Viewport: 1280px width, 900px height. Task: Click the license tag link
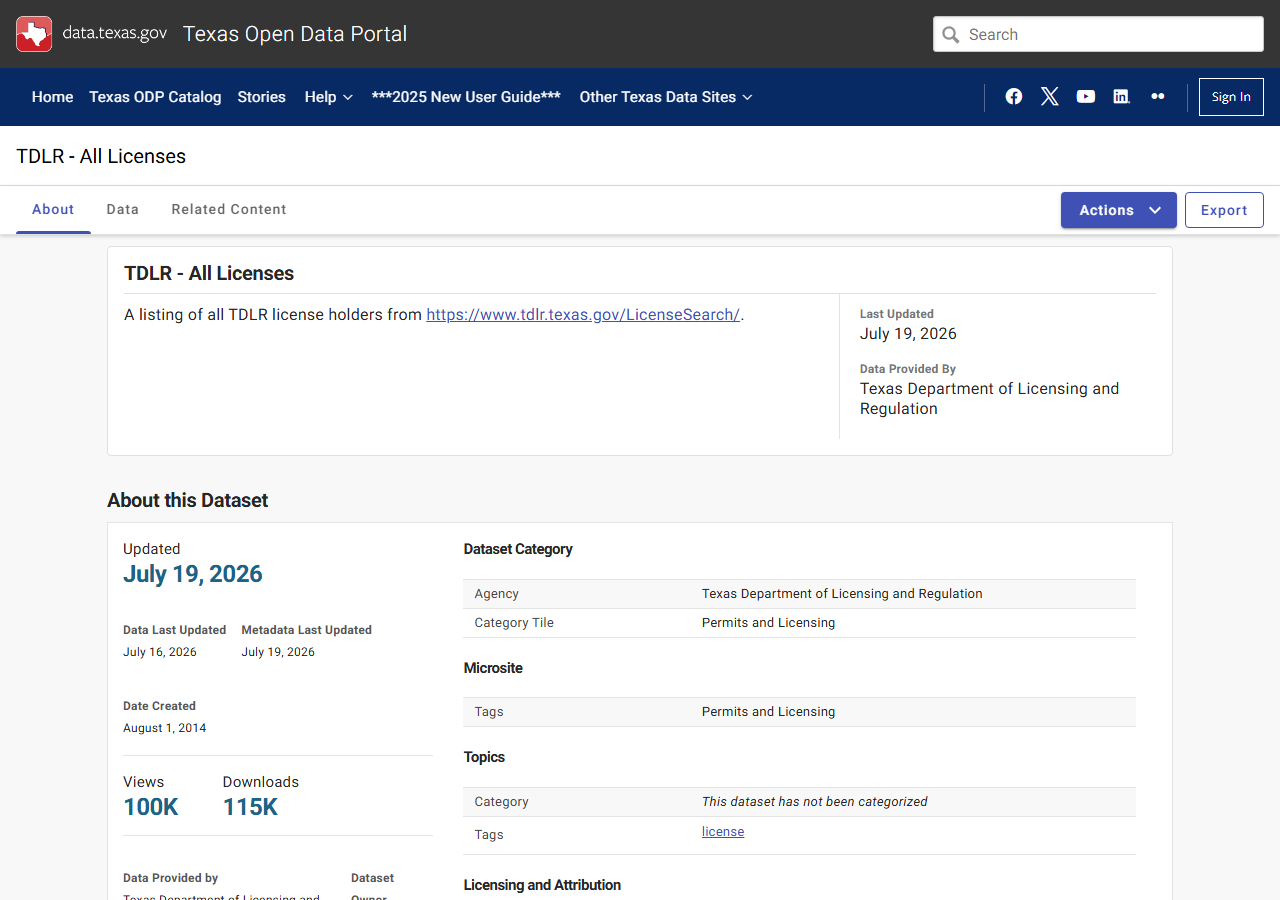723,832
